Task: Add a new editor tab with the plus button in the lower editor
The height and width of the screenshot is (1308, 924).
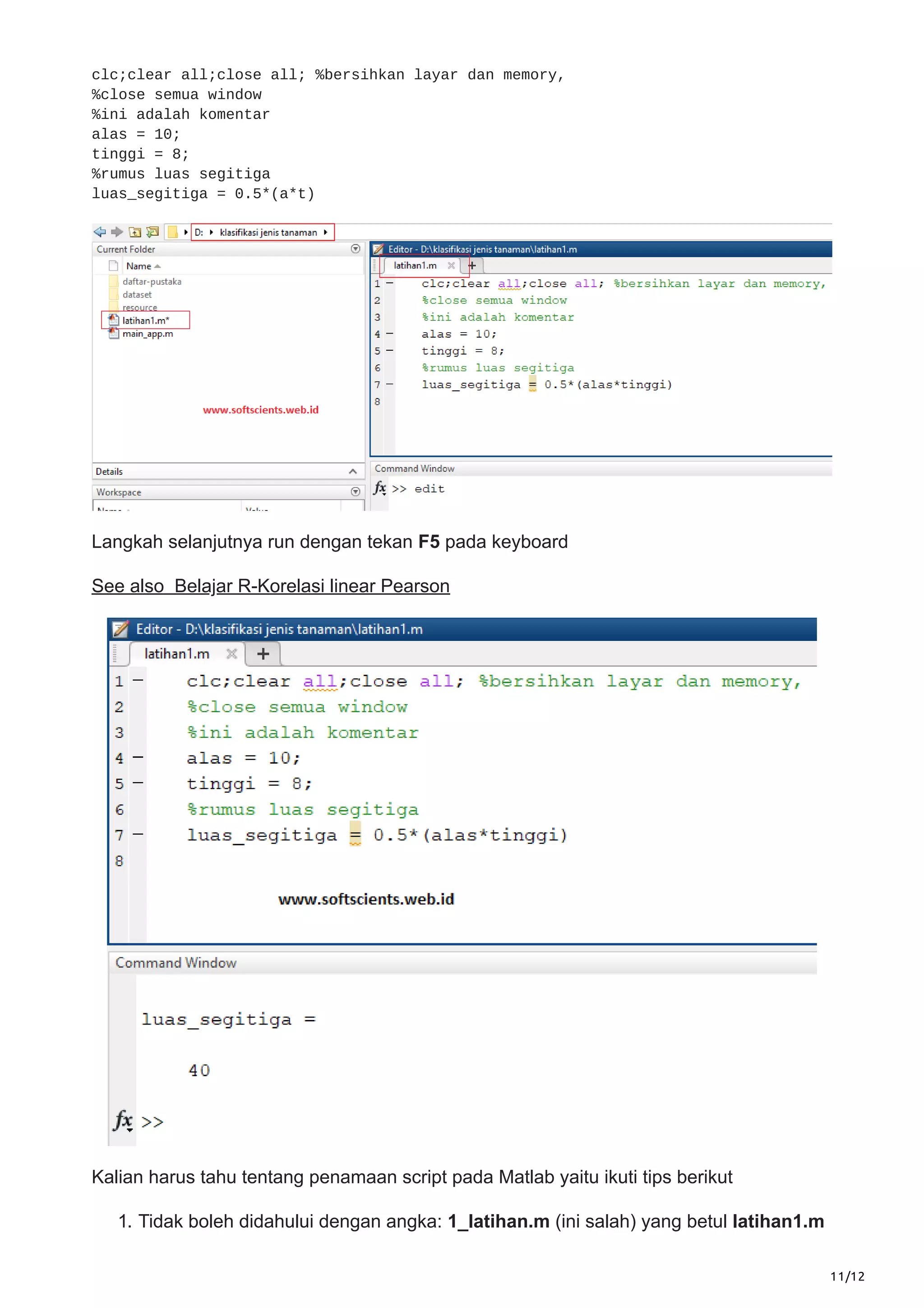Action: [263, 654]
